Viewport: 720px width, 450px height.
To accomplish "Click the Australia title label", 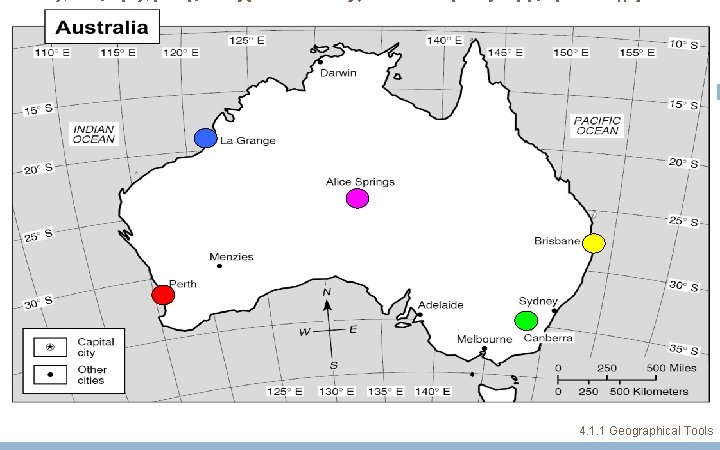I will pos(102,27).
